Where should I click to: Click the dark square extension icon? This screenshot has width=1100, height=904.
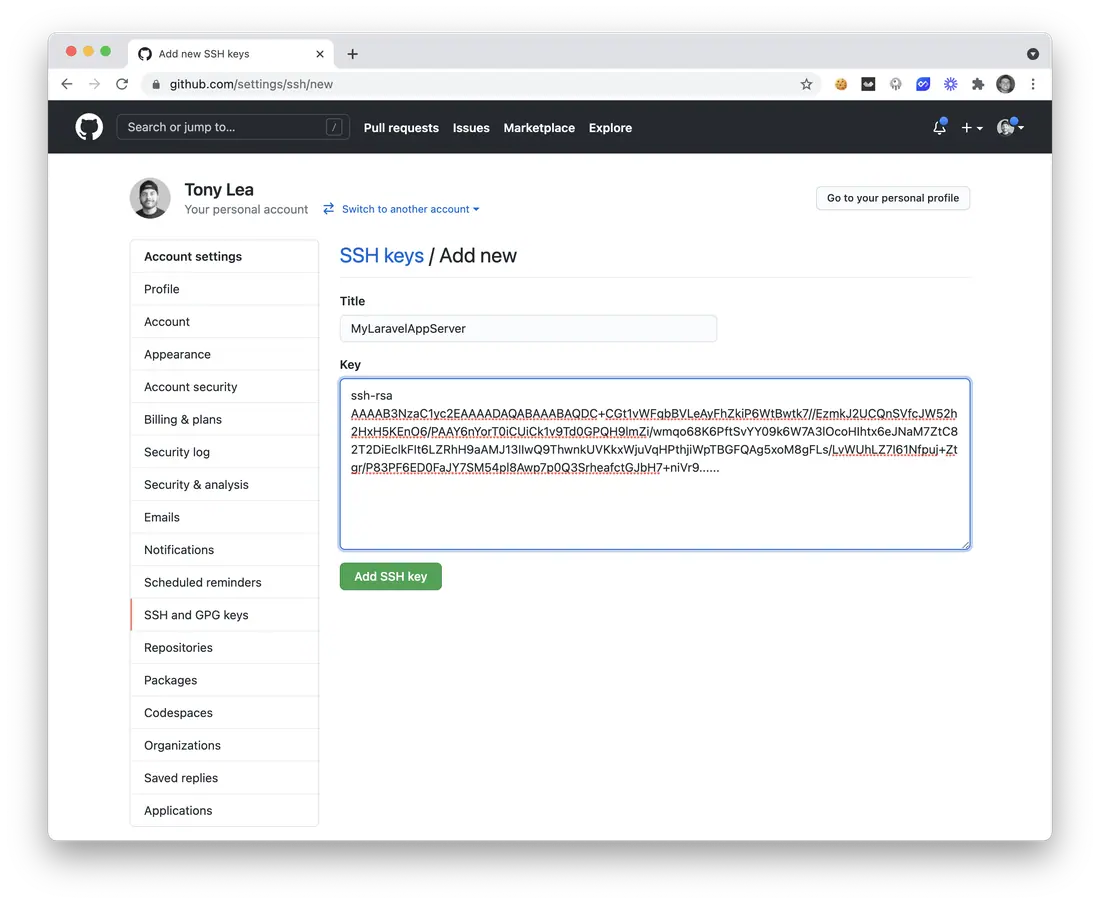click(x=868, y=84)
